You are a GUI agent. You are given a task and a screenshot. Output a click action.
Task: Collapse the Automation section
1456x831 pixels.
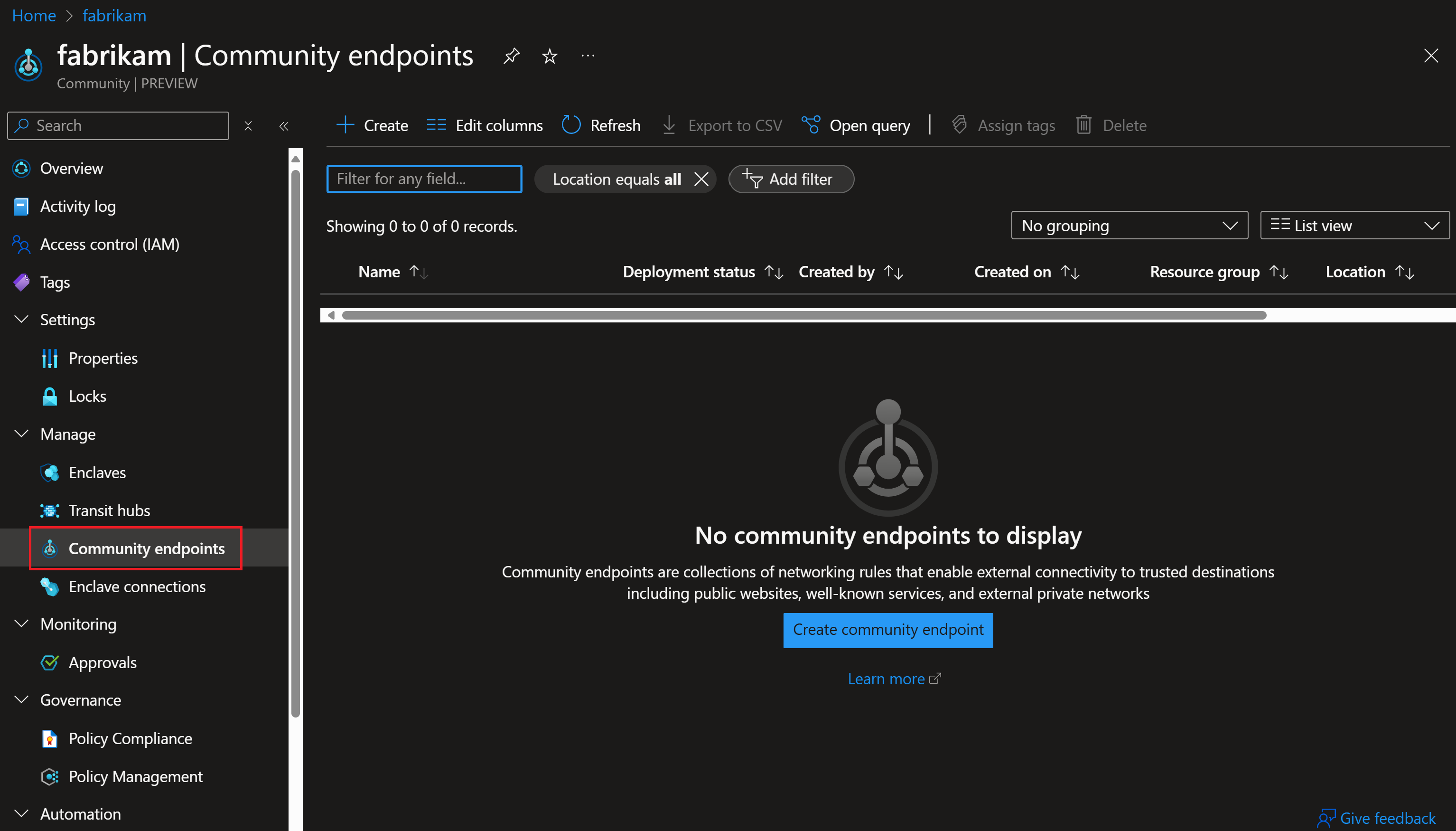coord(22,813)
